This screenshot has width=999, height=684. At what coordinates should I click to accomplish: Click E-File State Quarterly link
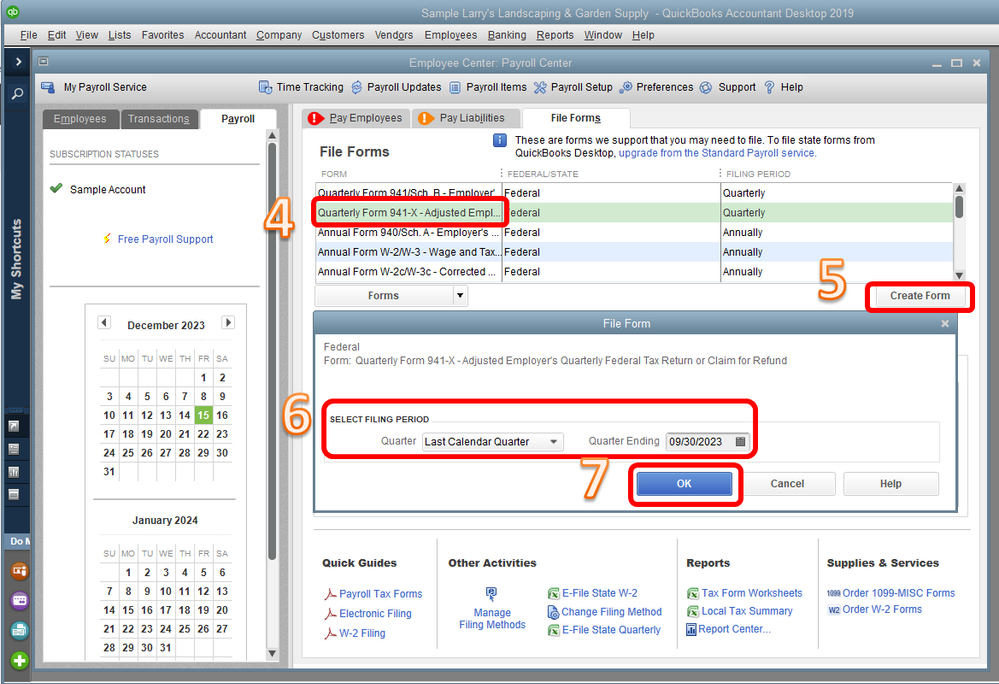(611, 630)
